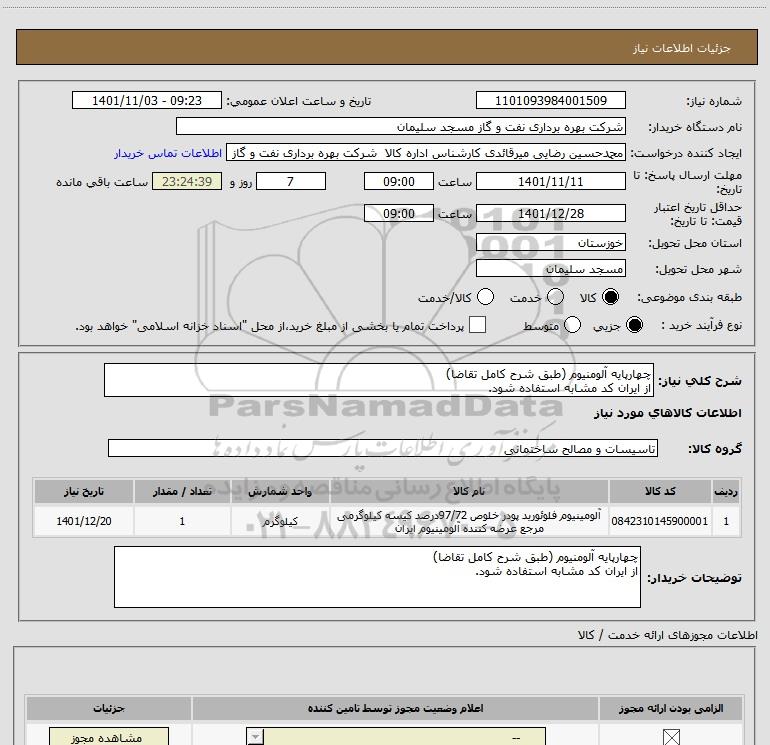The image size is (770, 745).
Task: Click the واحد شمارش column header
Action: pos(280,491)
